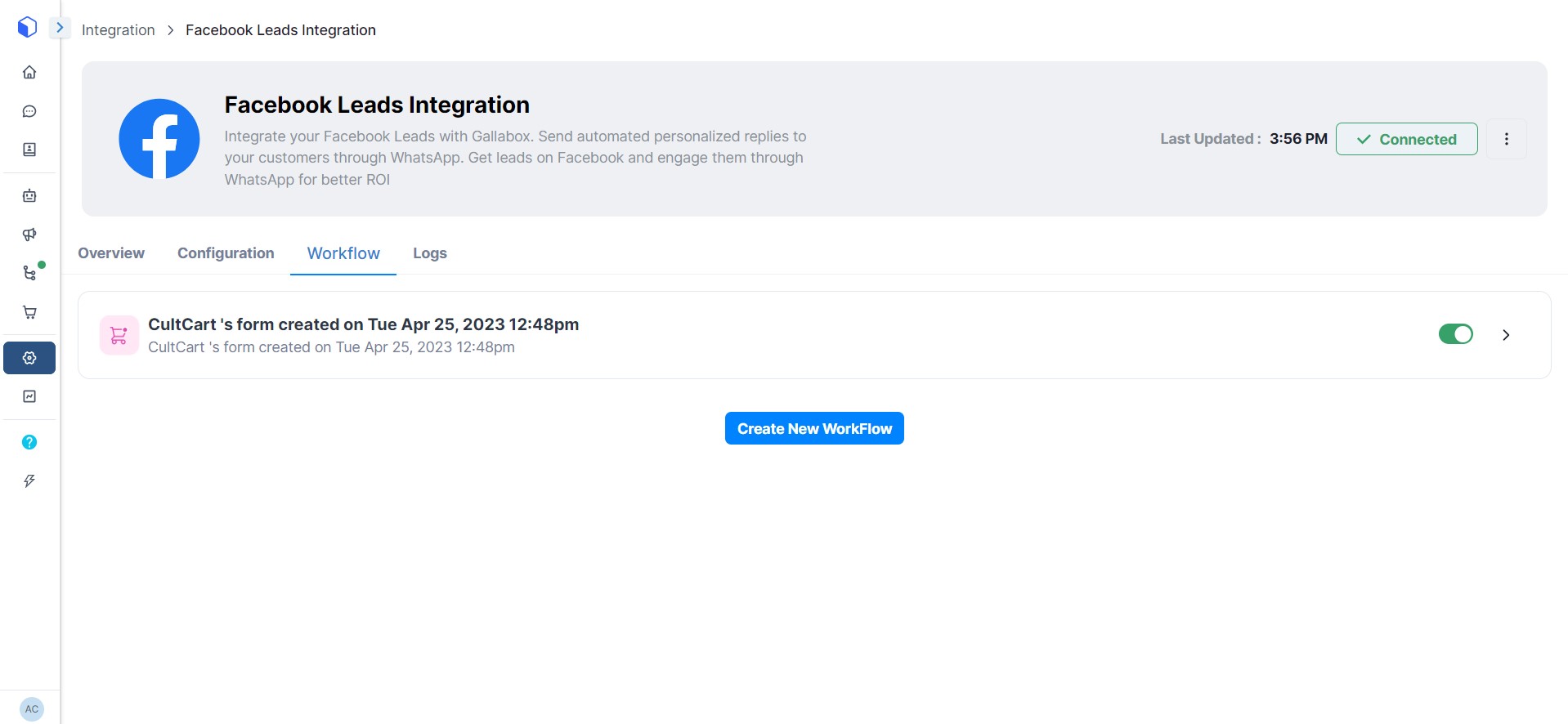
Task: Click the Gallabox logo icon
Action: coord(28,27)
